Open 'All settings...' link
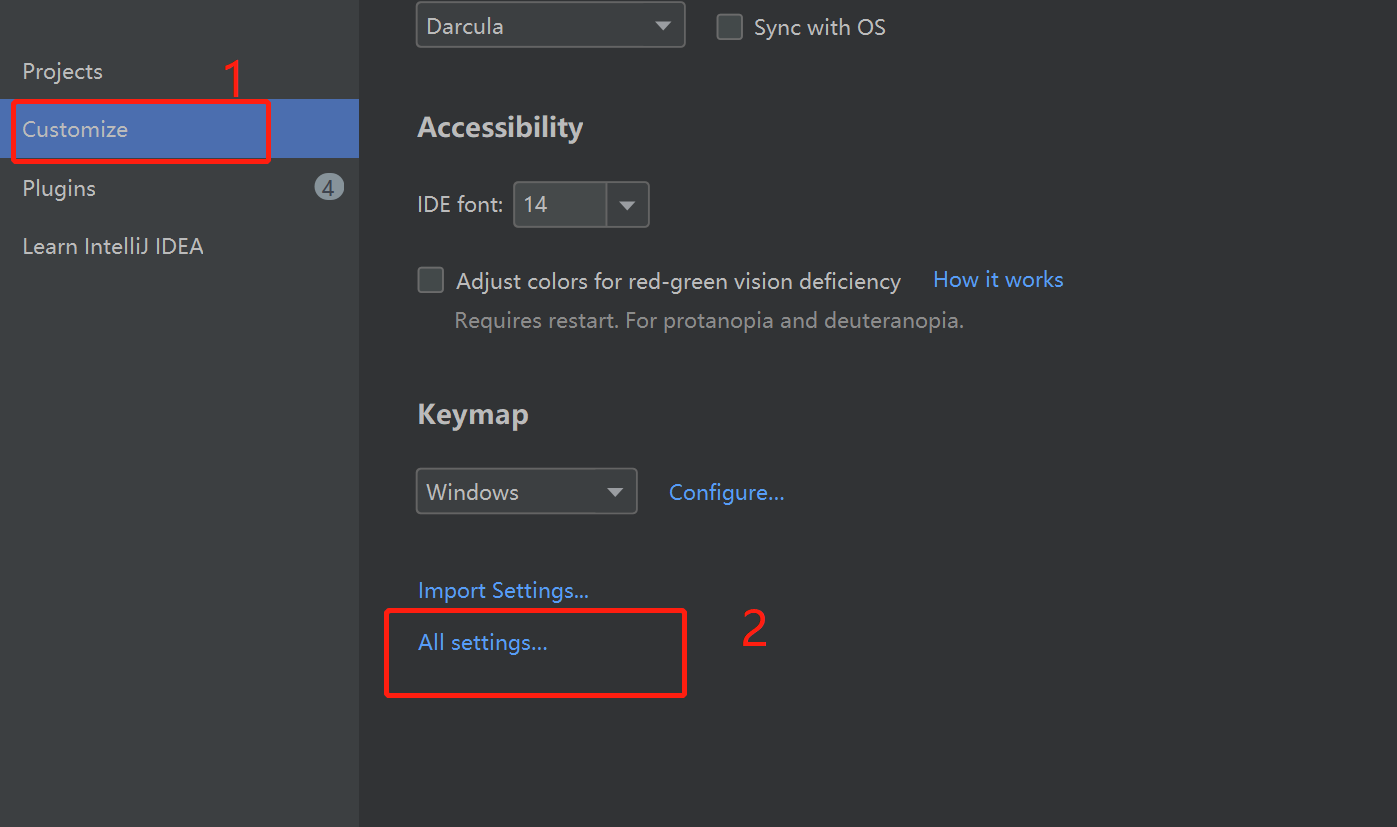Image resolution: width=1397 pixels, height=827 pixels. (483, 642)
